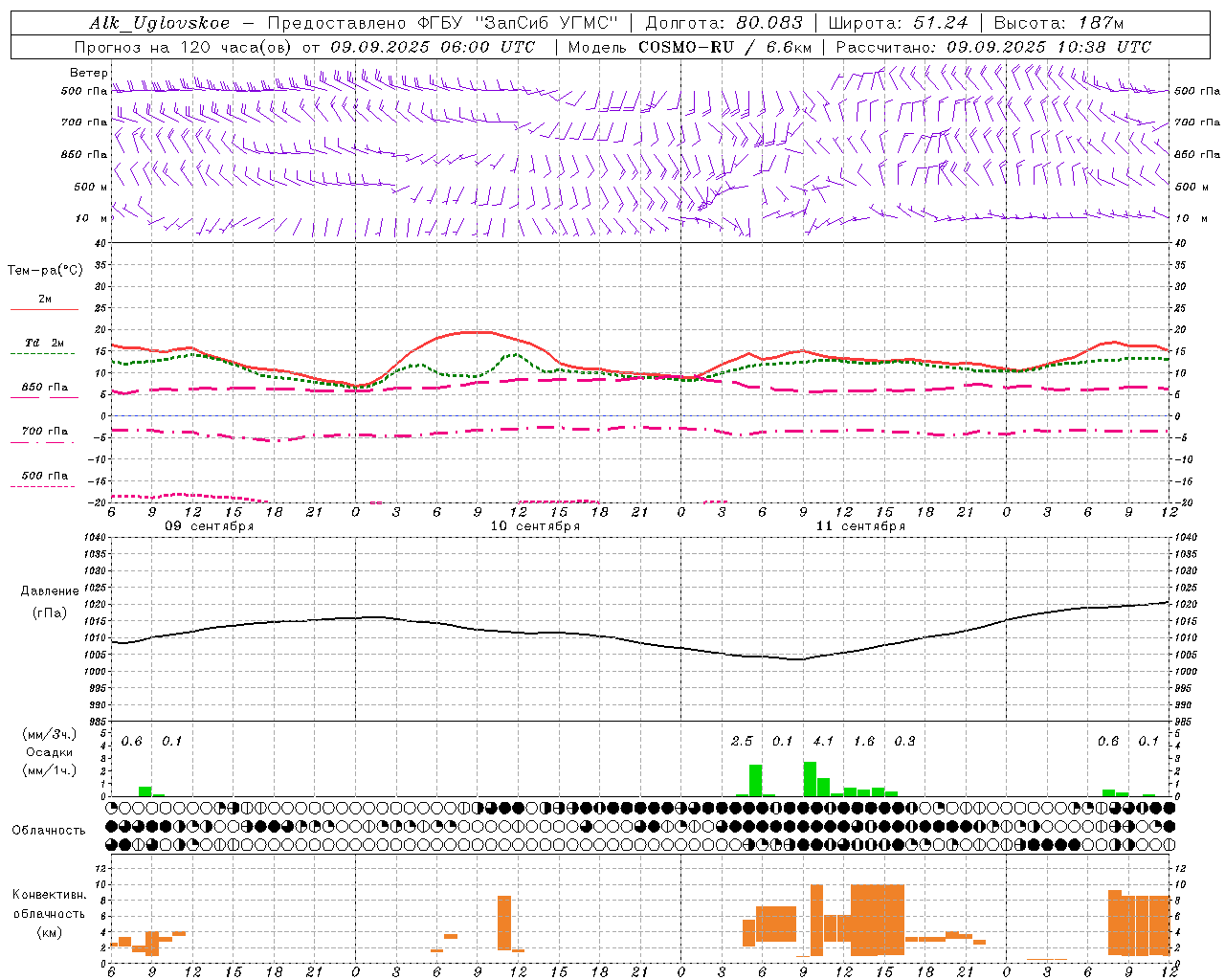Click the 700 гПа entry in the temperature legend
This screenshot has height=980, width=1225.
click(45, 432)
